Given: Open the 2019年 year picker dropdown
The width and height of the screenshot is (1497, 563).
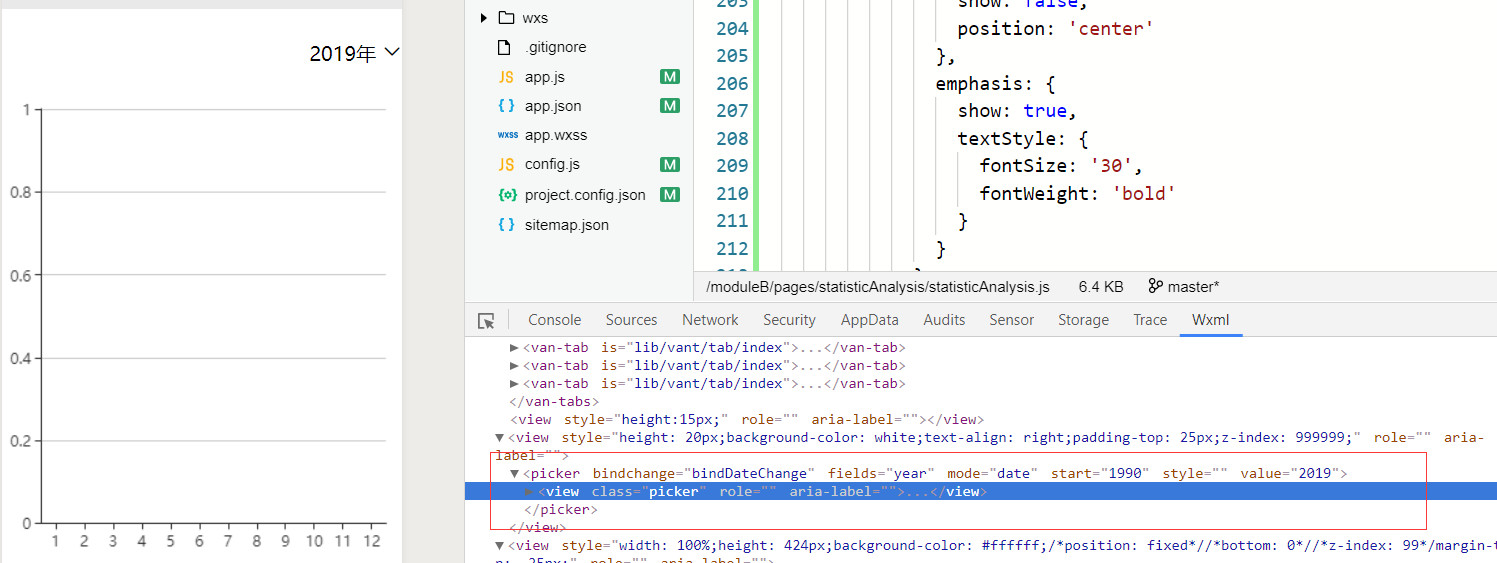Looking at the screenshot, I should 354,54.
